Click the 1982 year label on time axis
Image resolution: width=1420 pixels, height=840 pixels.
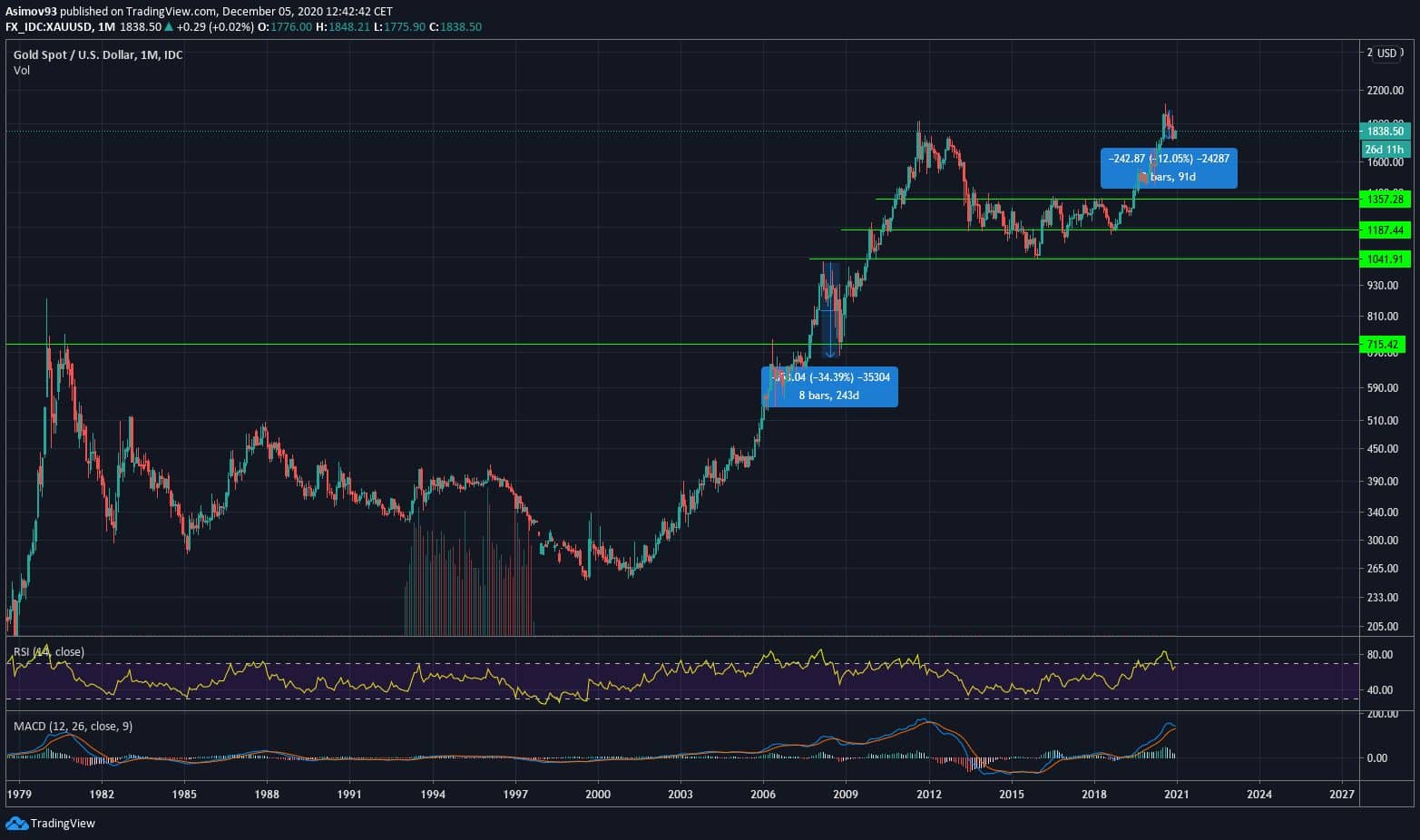102,795
